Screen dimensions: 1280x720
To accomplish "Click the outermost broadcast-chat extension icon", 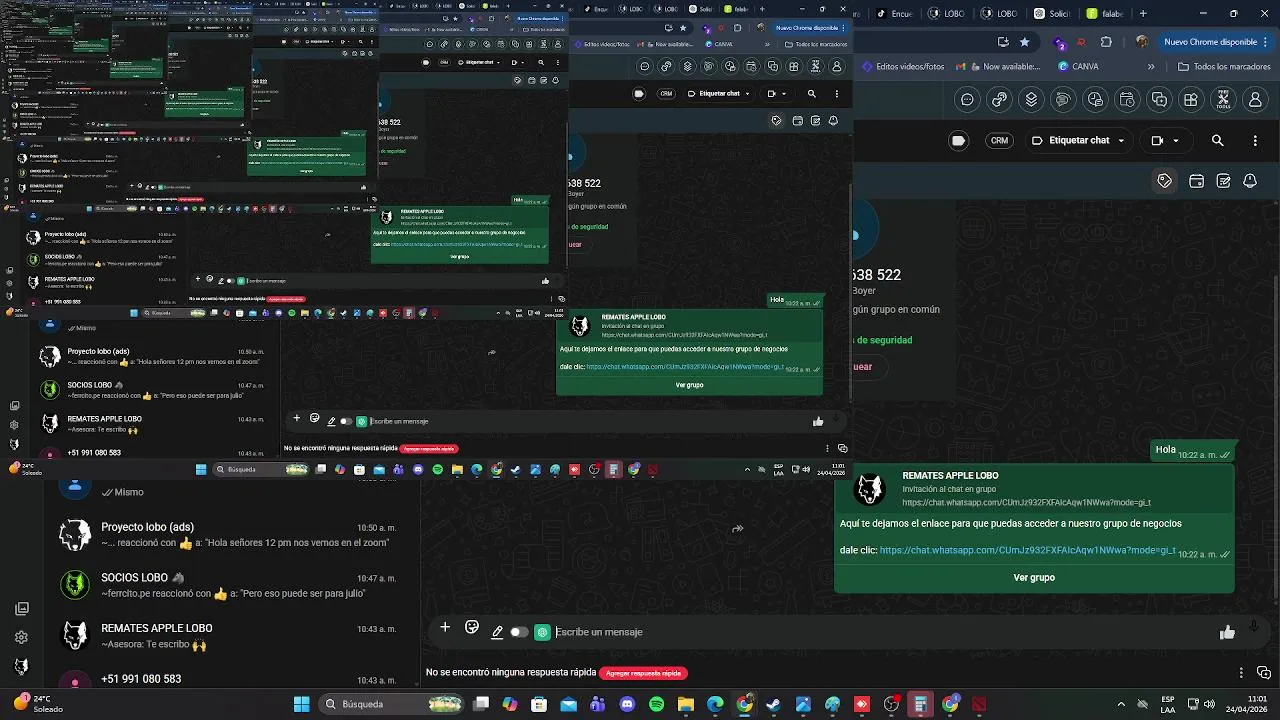I will click(1063, 100).
